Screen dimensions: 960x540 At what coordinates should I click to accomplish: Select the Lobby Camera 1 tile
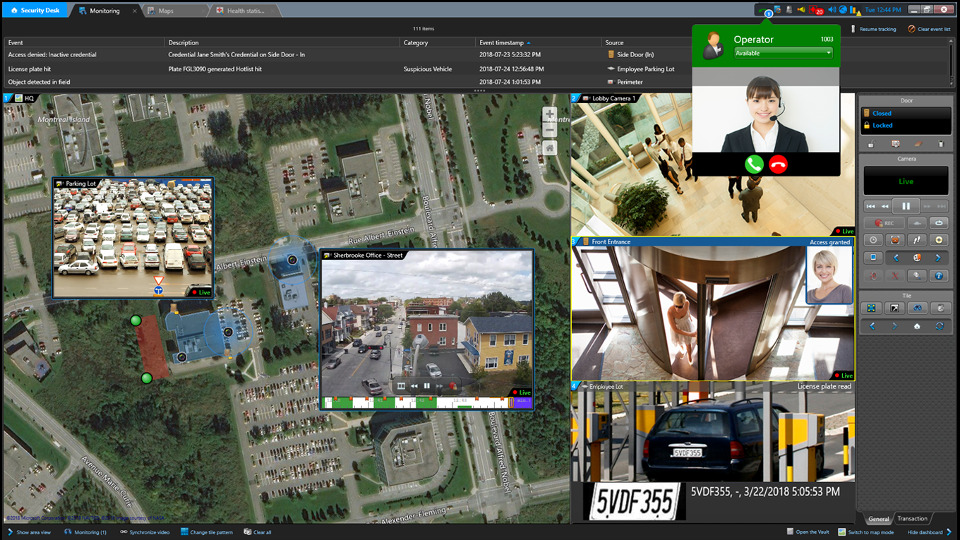click(713, 165)
